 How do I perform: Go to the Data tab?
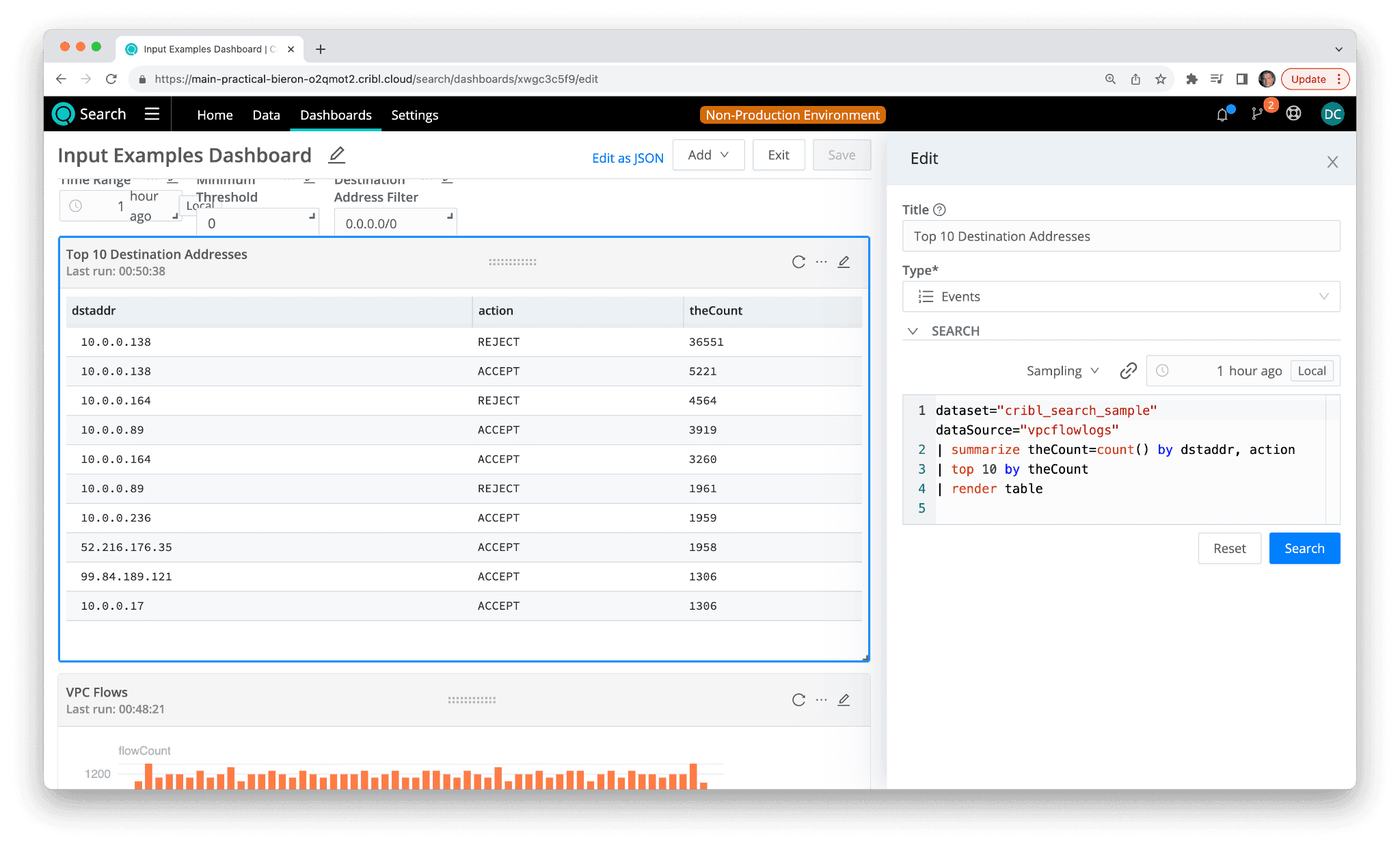coord(266,115)
